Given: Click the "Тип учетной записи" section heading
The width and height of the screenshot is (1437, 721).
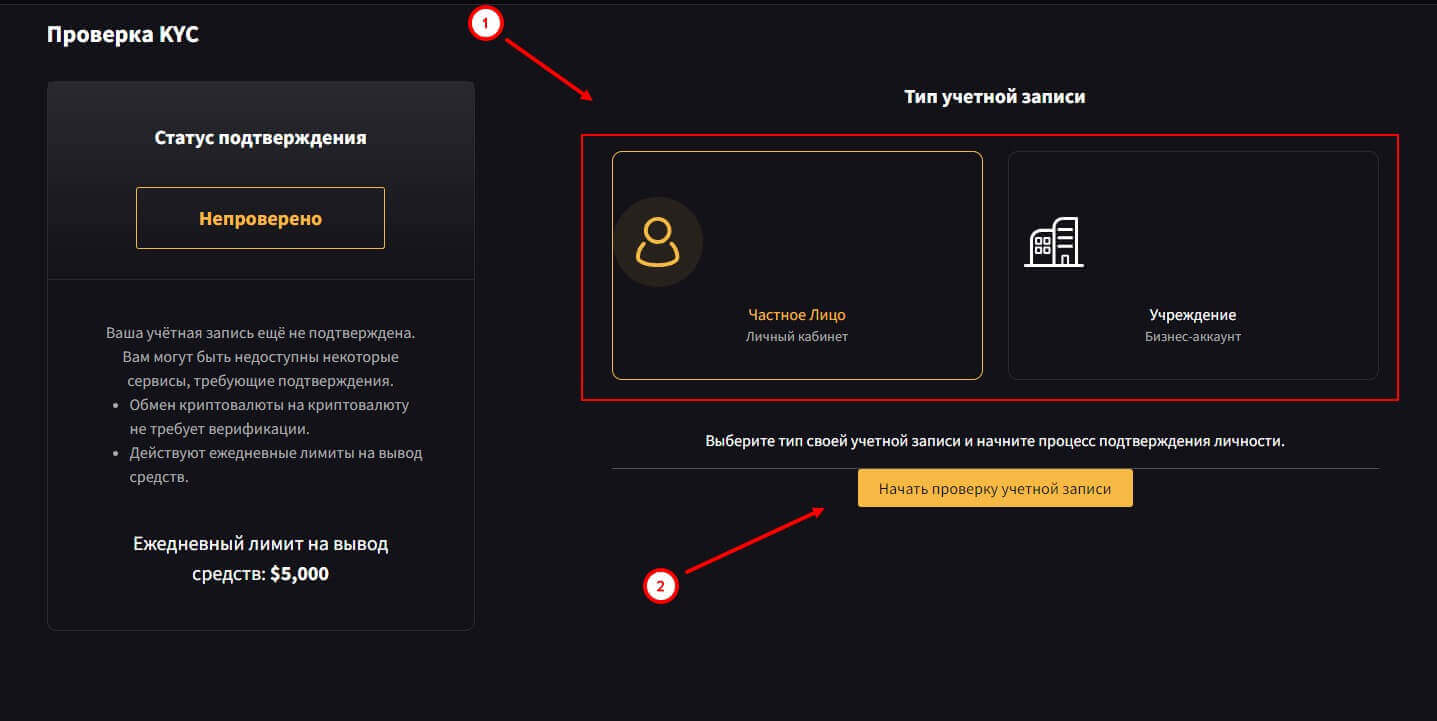Looking at the screenshot, I should [994, 97].
